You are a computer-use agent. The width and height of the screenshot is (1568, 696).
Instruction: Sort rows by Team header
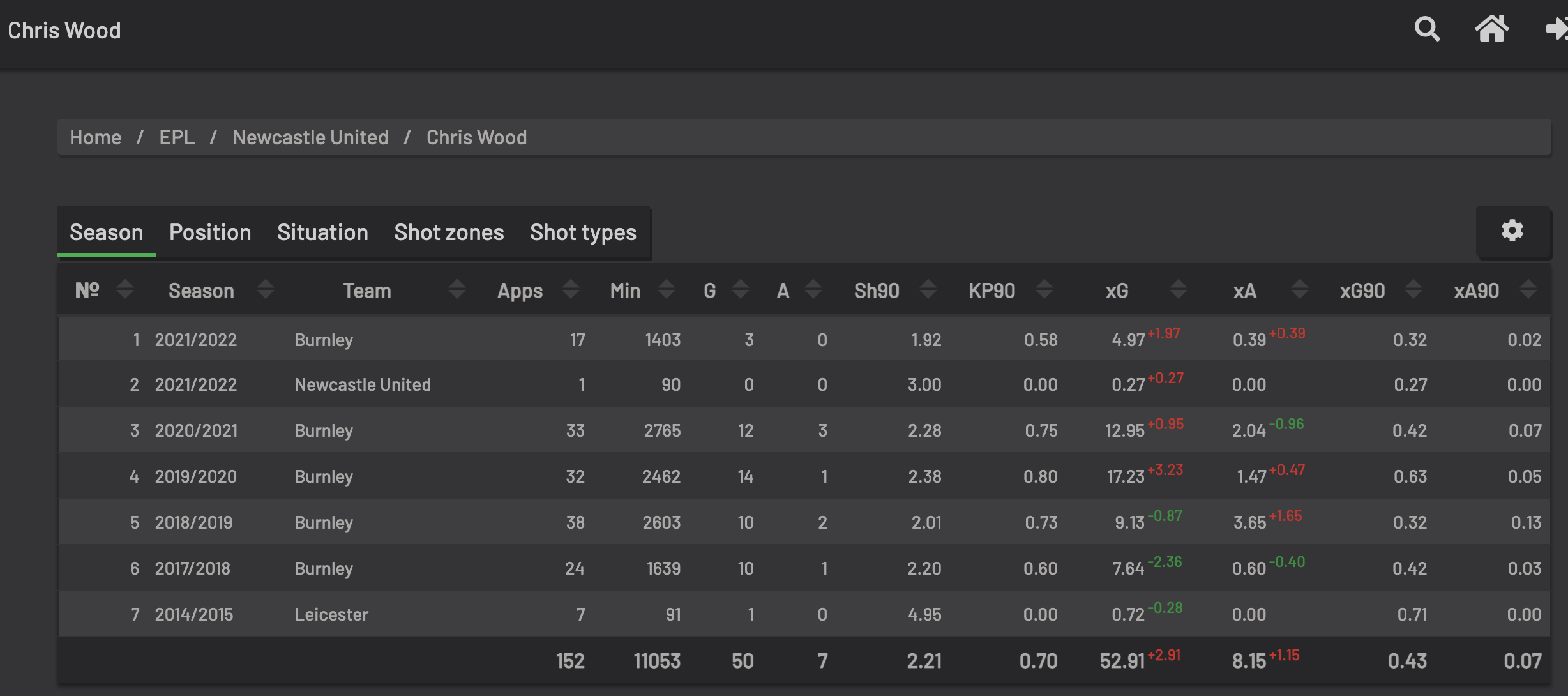(366, 291)
